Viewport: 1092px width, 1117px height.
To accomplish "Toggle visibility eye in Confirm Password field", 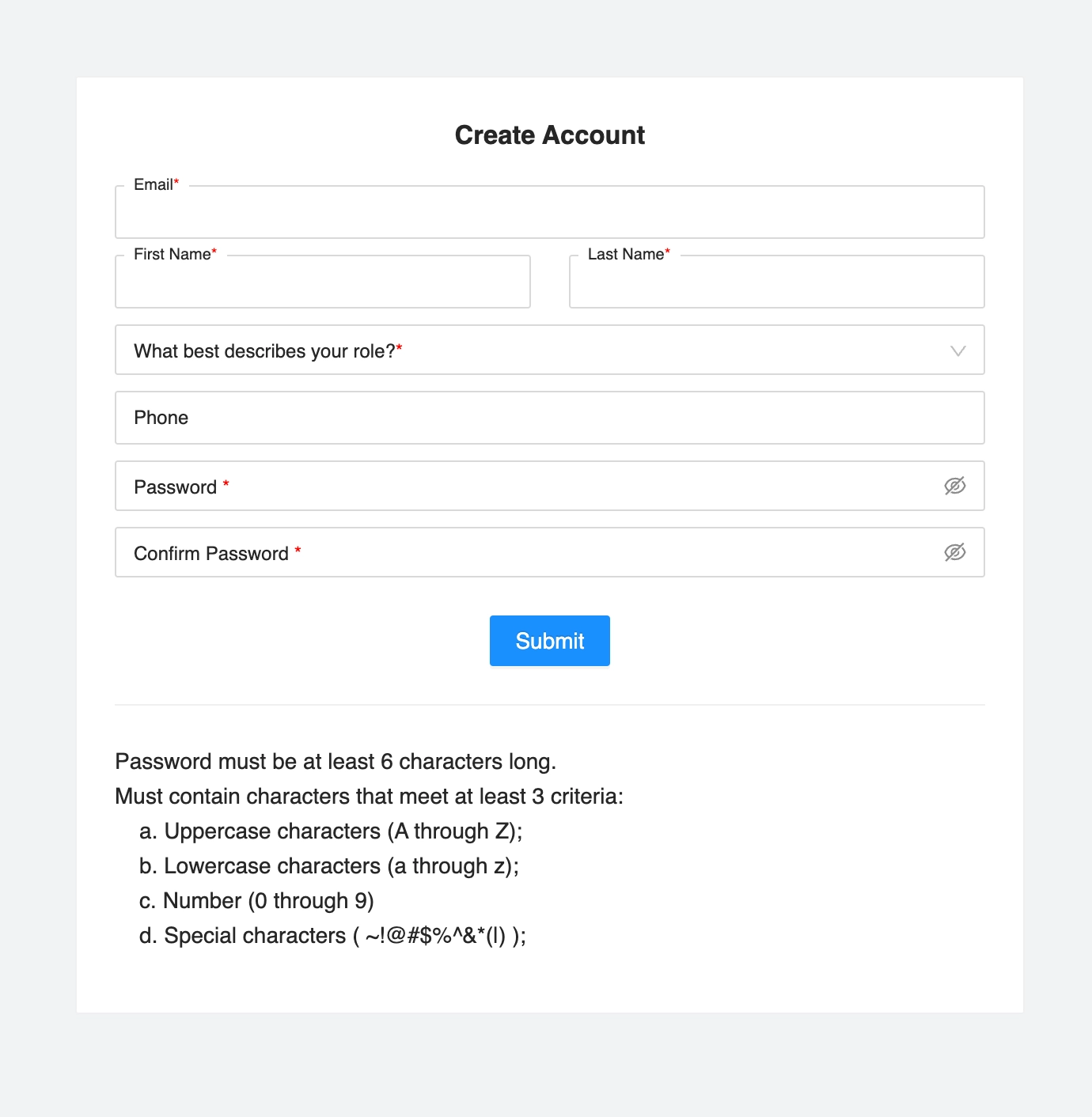I will 955,552.
